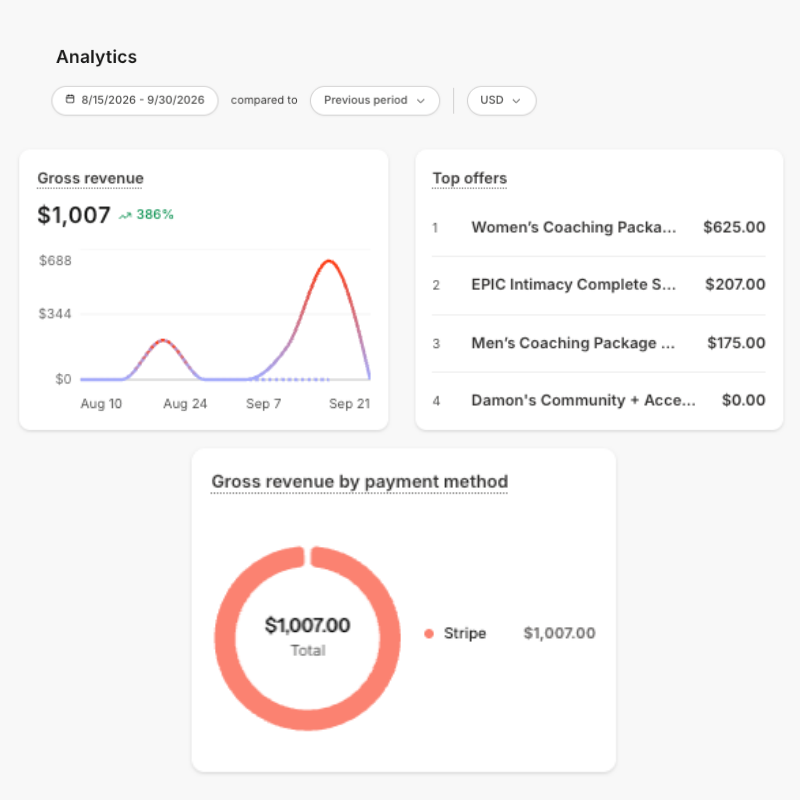The image size is (800, 800).
Task: Select Damon's Community + Acce... offer row
Action: click(x=598, y=401)
